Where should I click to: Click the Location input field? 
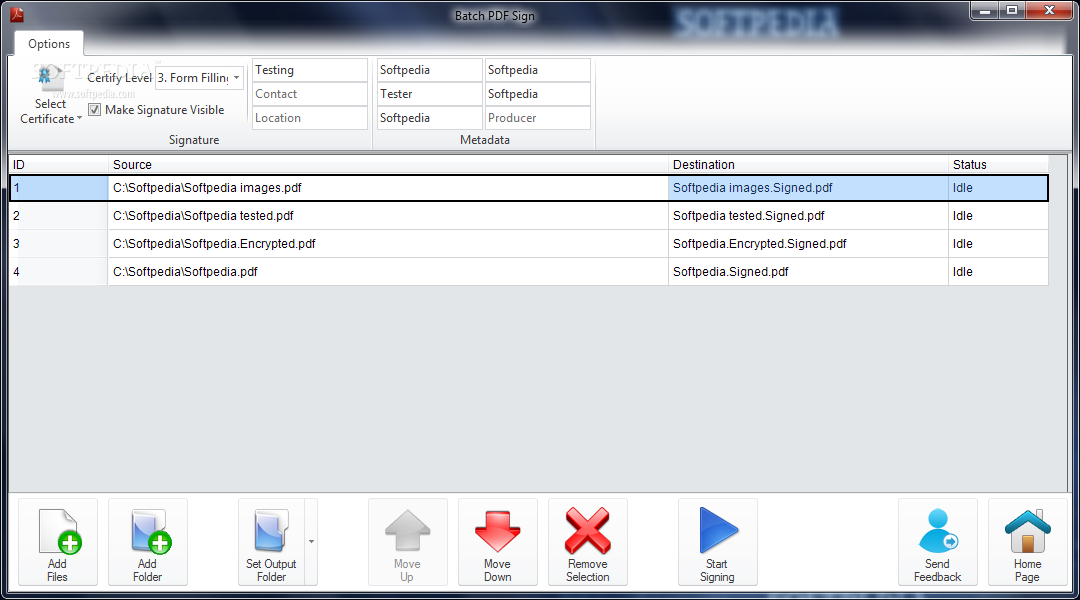coord(310,118)
